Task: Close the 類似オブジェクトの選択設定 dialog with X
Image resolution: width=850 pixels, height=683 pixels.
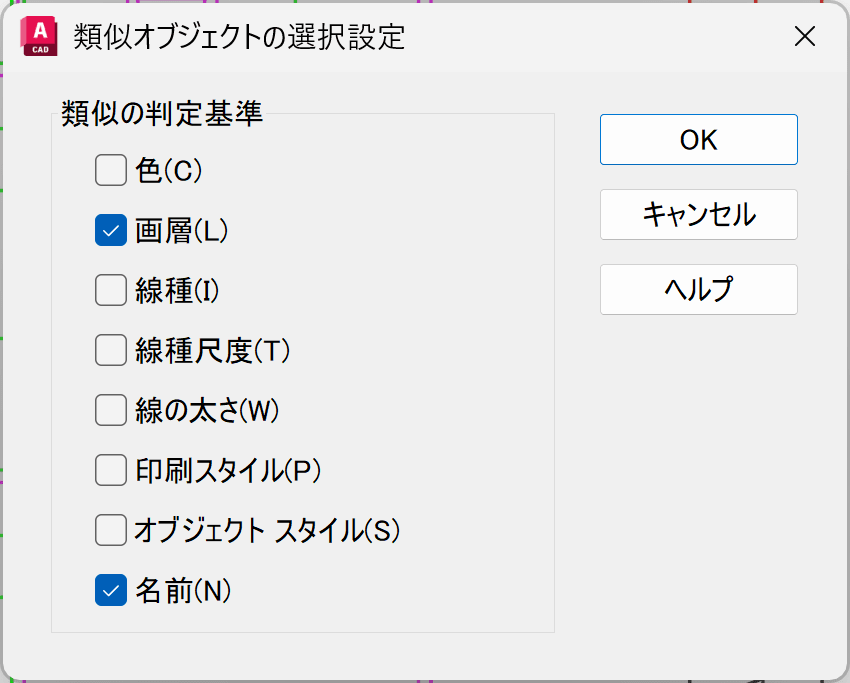Action: coord(804,37)
